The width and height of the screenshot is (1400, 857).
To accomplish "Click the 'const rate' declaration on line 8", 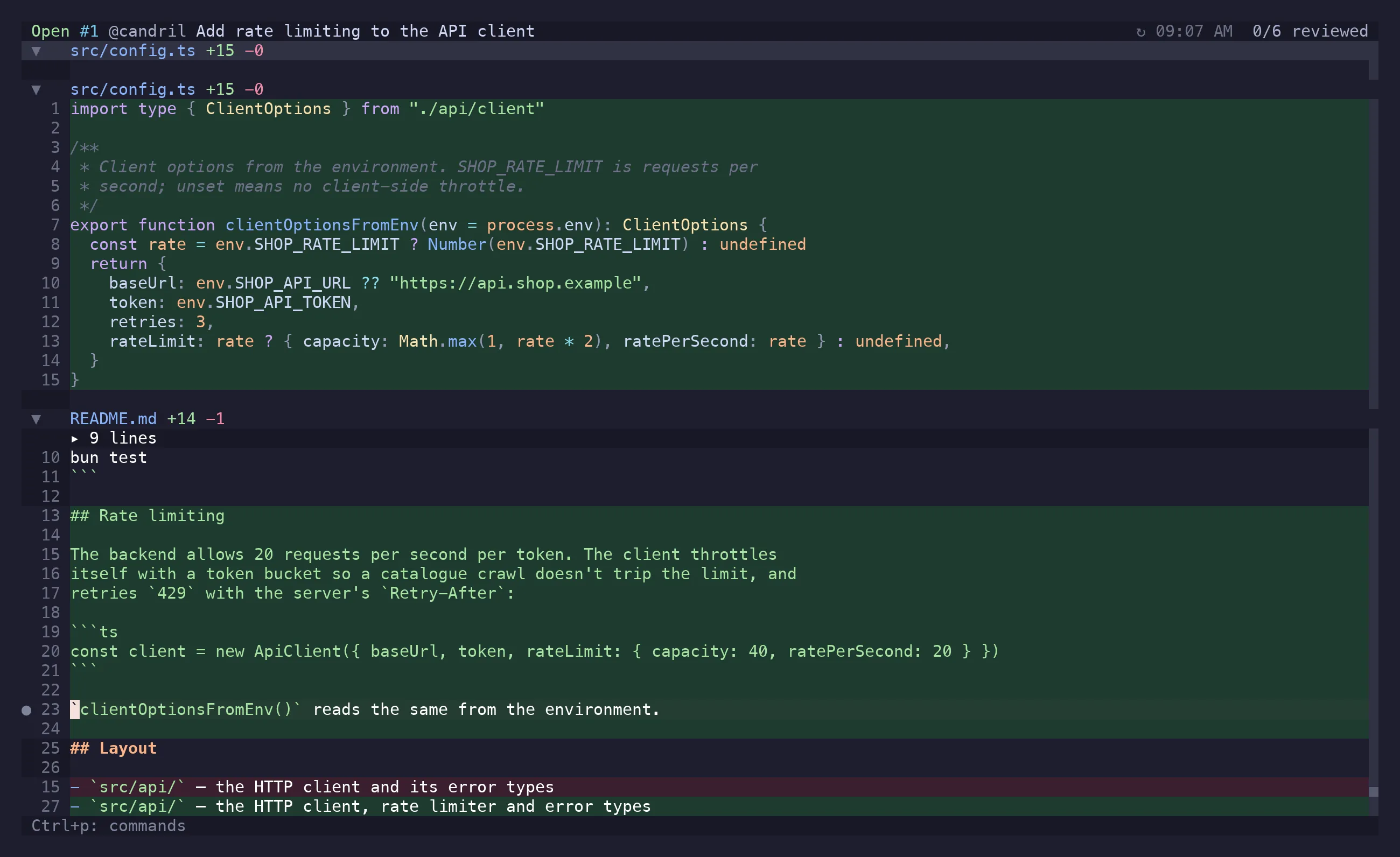I will pyautogui.click(x=138, y=245).
